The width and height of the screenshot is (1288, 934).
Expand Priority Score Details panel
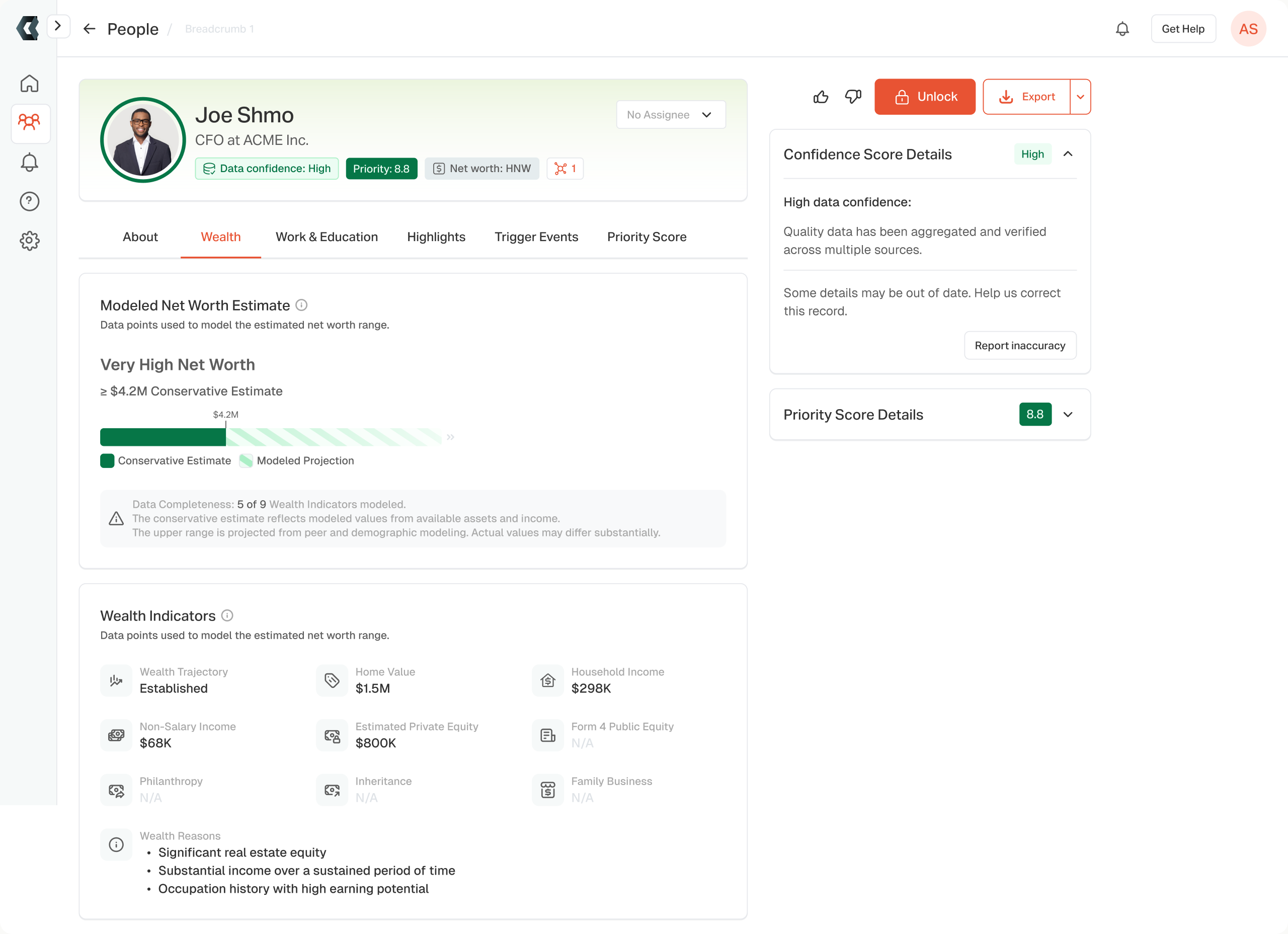(x=1068, y=414)
